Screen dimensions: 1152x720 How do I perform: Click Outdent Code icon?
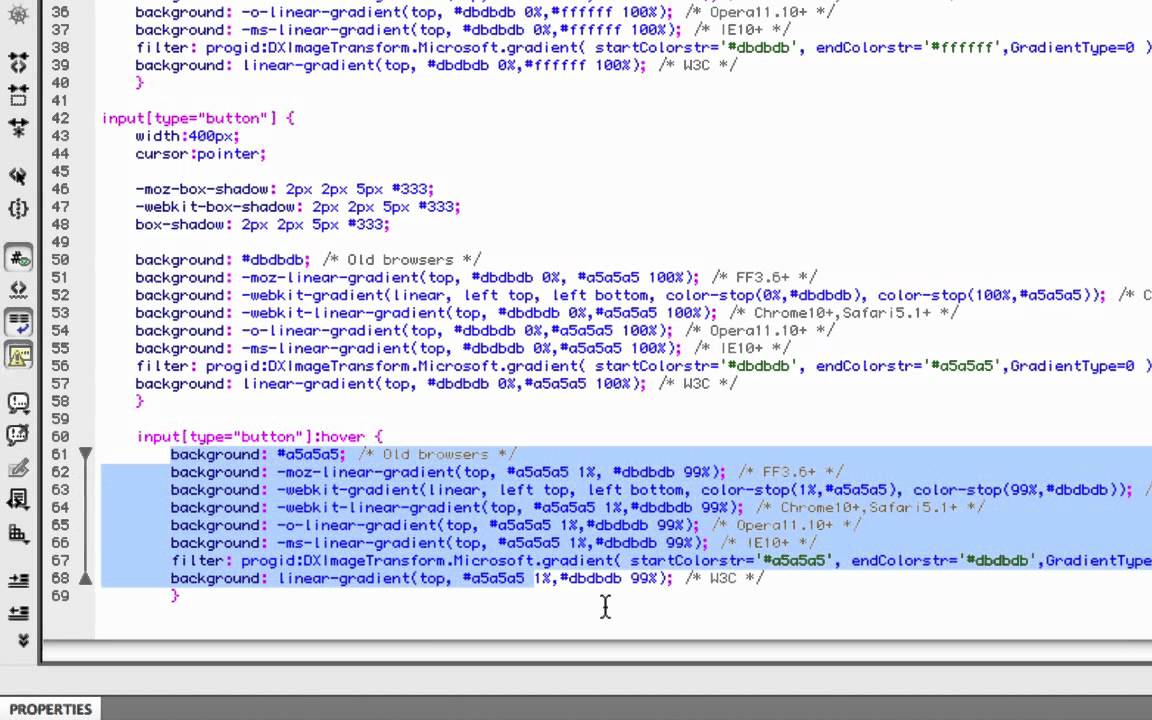[18, 613]
